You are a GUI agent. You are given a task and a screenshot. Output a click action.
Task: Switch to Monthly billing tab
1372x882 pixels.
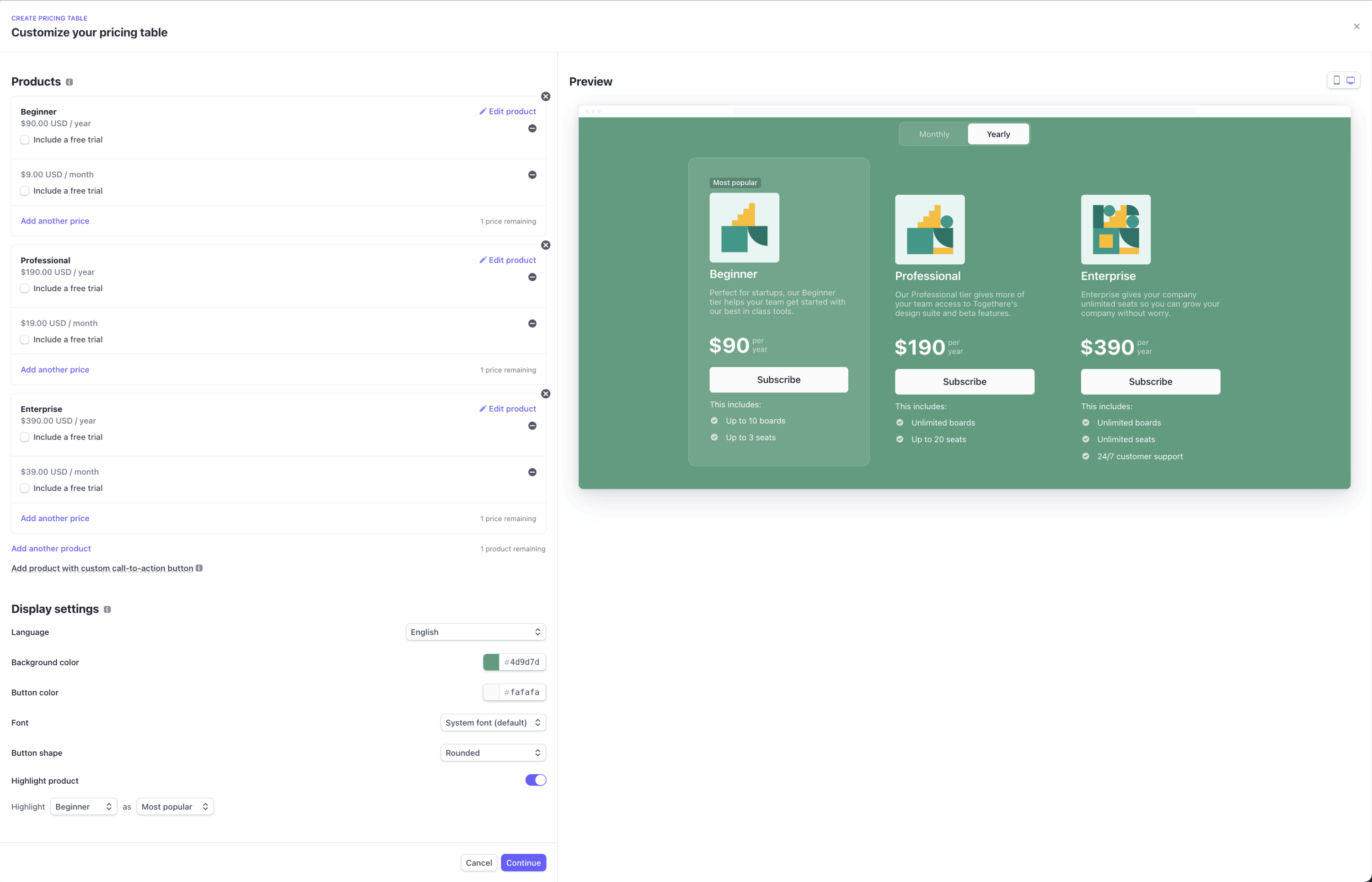(932, 133)
